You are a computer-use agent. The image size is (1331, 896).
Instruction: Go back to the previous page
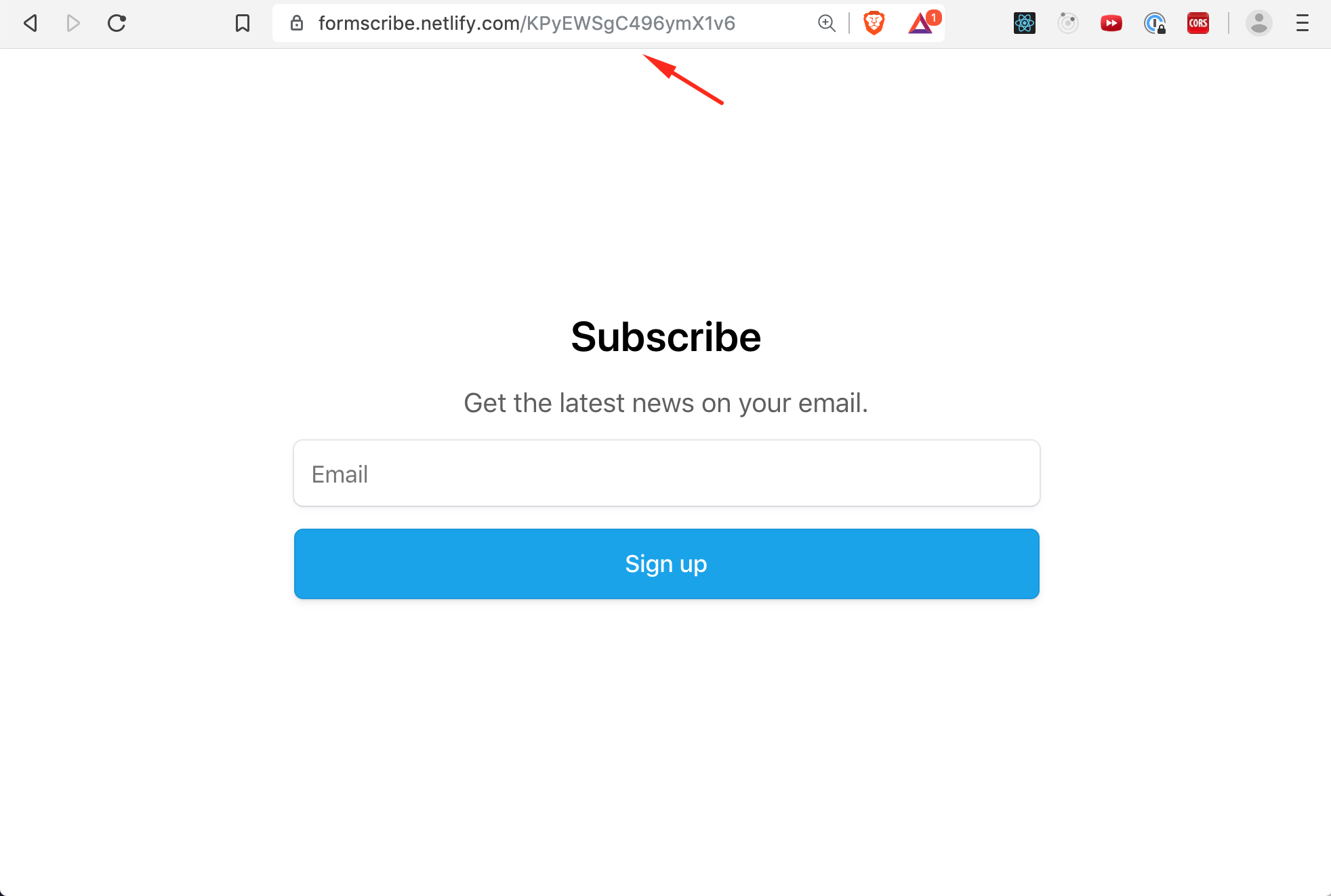[x=30, y=24]
